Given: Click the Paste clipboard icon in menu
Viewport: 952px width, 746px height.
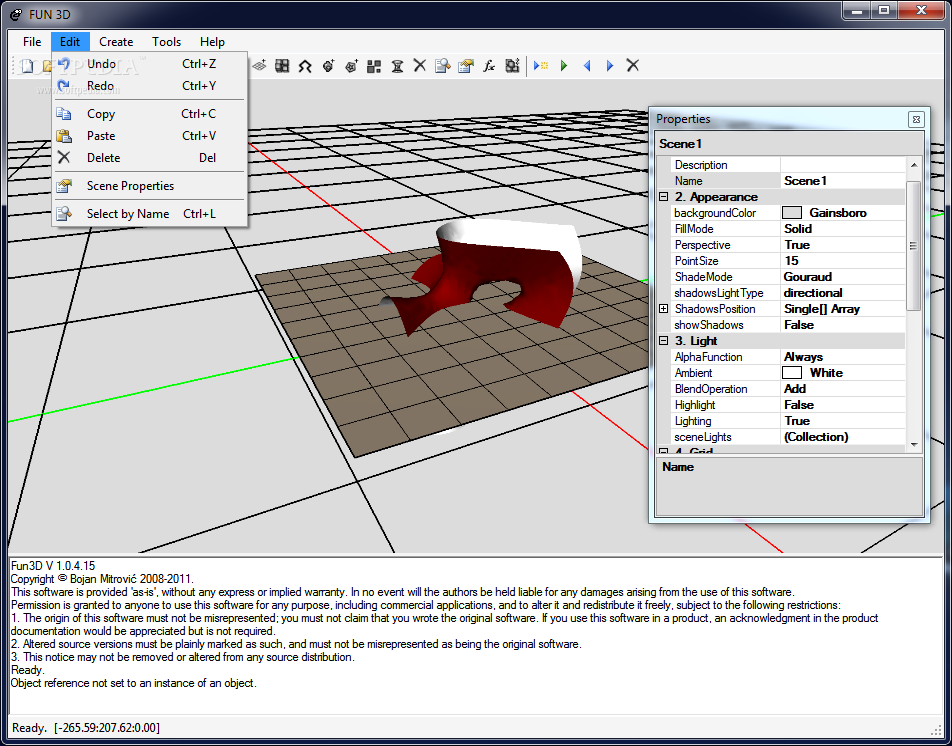Looking at the screenshot, I should pos(64,136).
